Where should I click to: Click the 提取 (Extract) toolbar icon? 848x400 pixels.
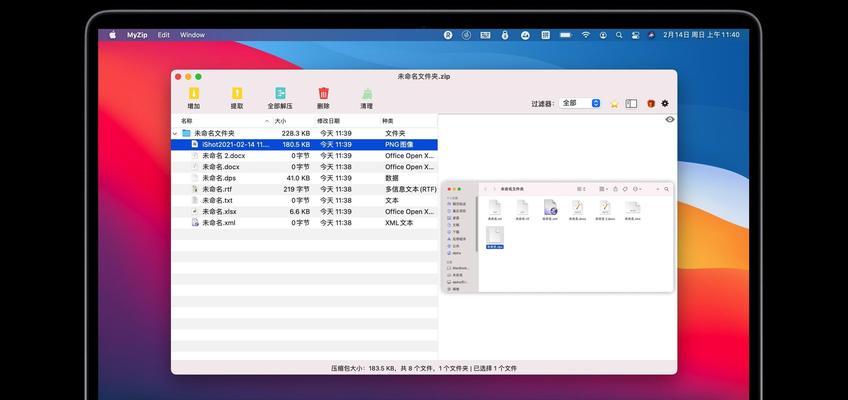point(237,94)
